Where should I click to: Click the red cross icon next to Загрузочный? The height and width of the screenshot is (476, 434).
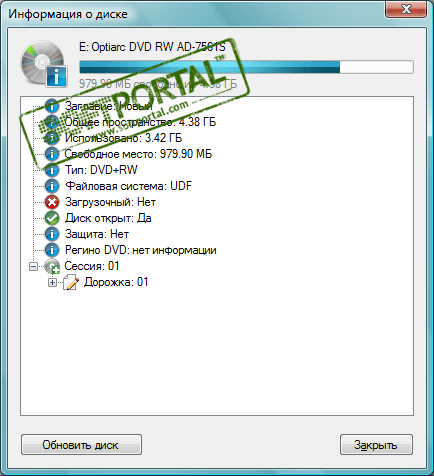point(52,202)
